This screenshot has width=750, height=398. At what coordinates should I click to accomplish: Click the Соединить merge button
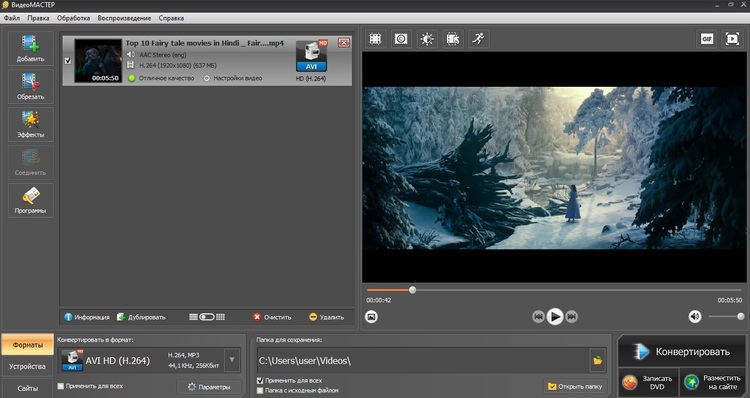tap(31, 162)
